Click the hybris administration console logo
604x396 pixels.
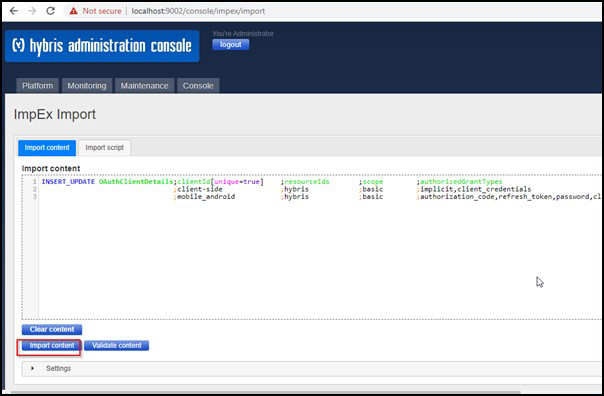(102, 46)
